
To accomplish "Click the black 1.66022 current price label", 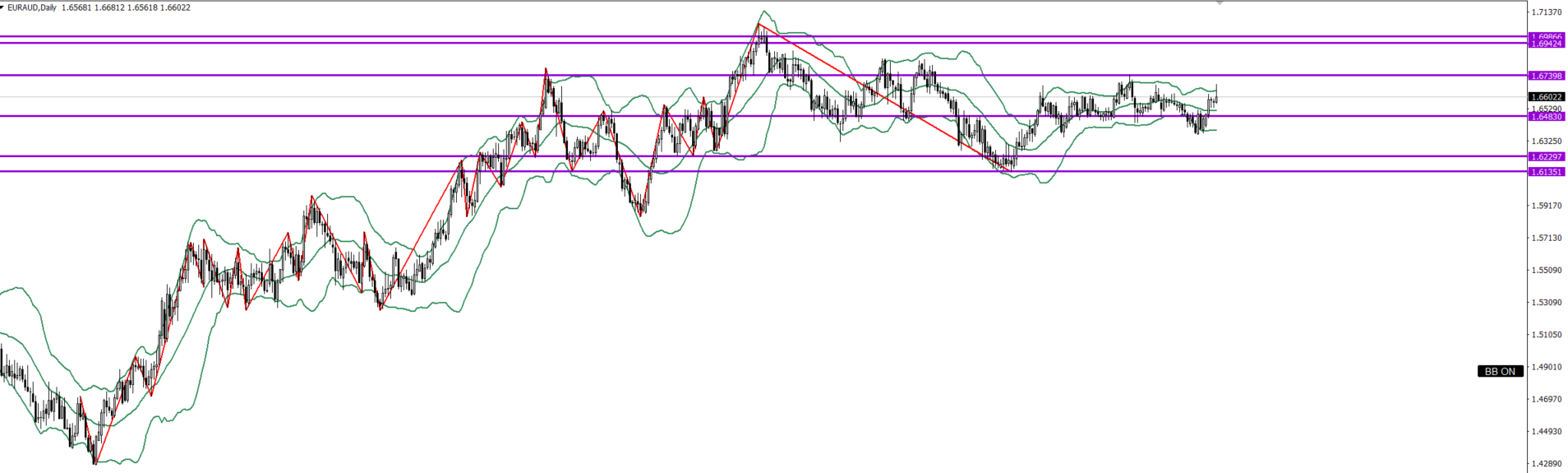I will 1546,97.
